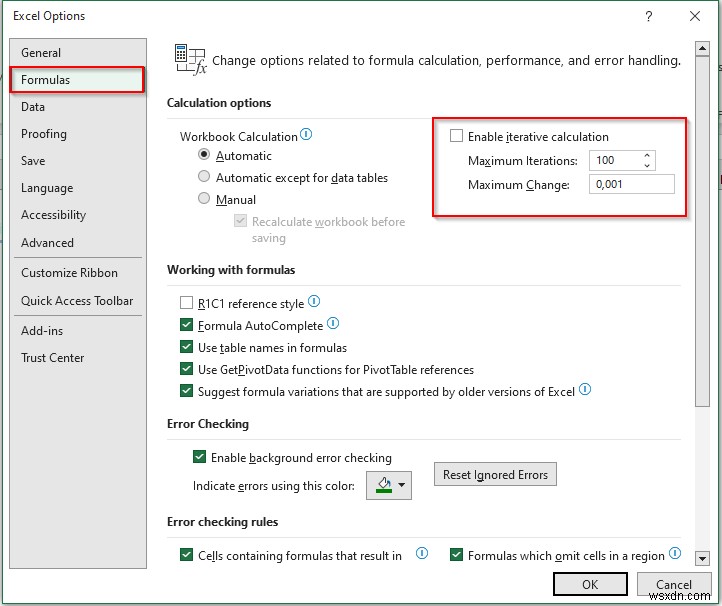Select Formulas category in sidebar
Viewport: 722px width, 606px height.
[x=78, y=80]
